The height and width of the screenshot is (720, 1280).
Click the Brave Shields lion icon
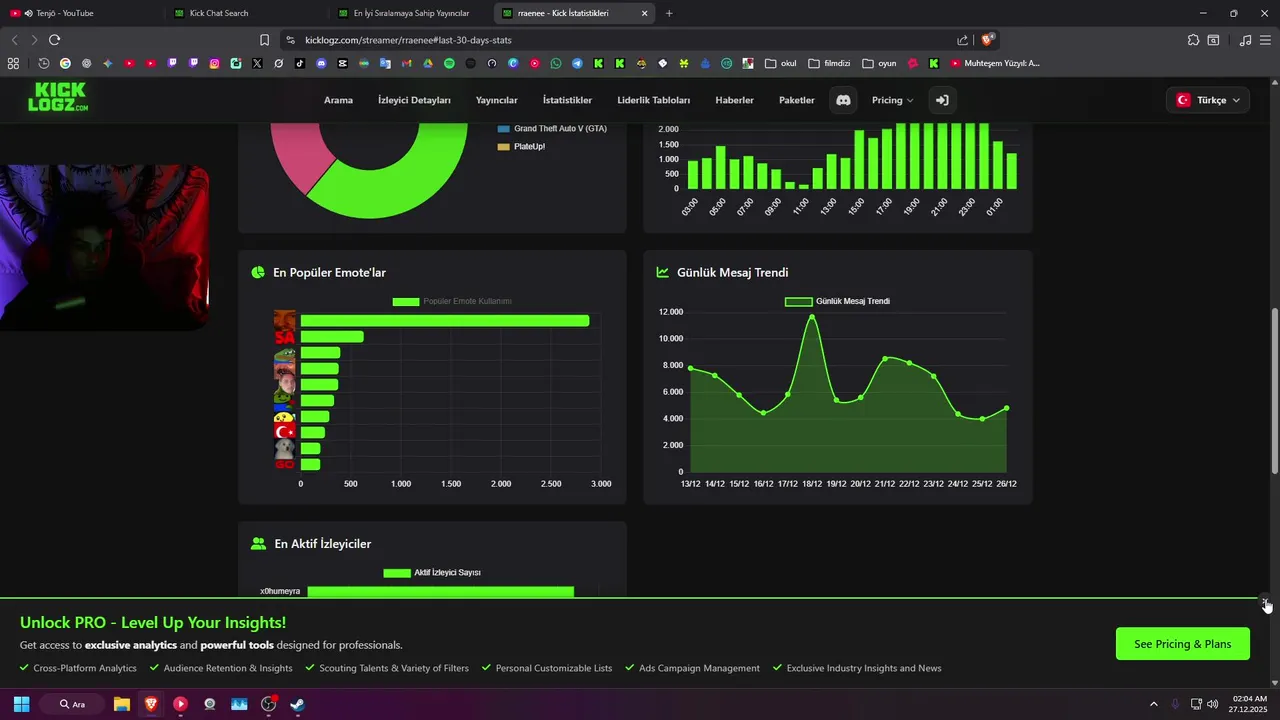(x=988, y=40)
